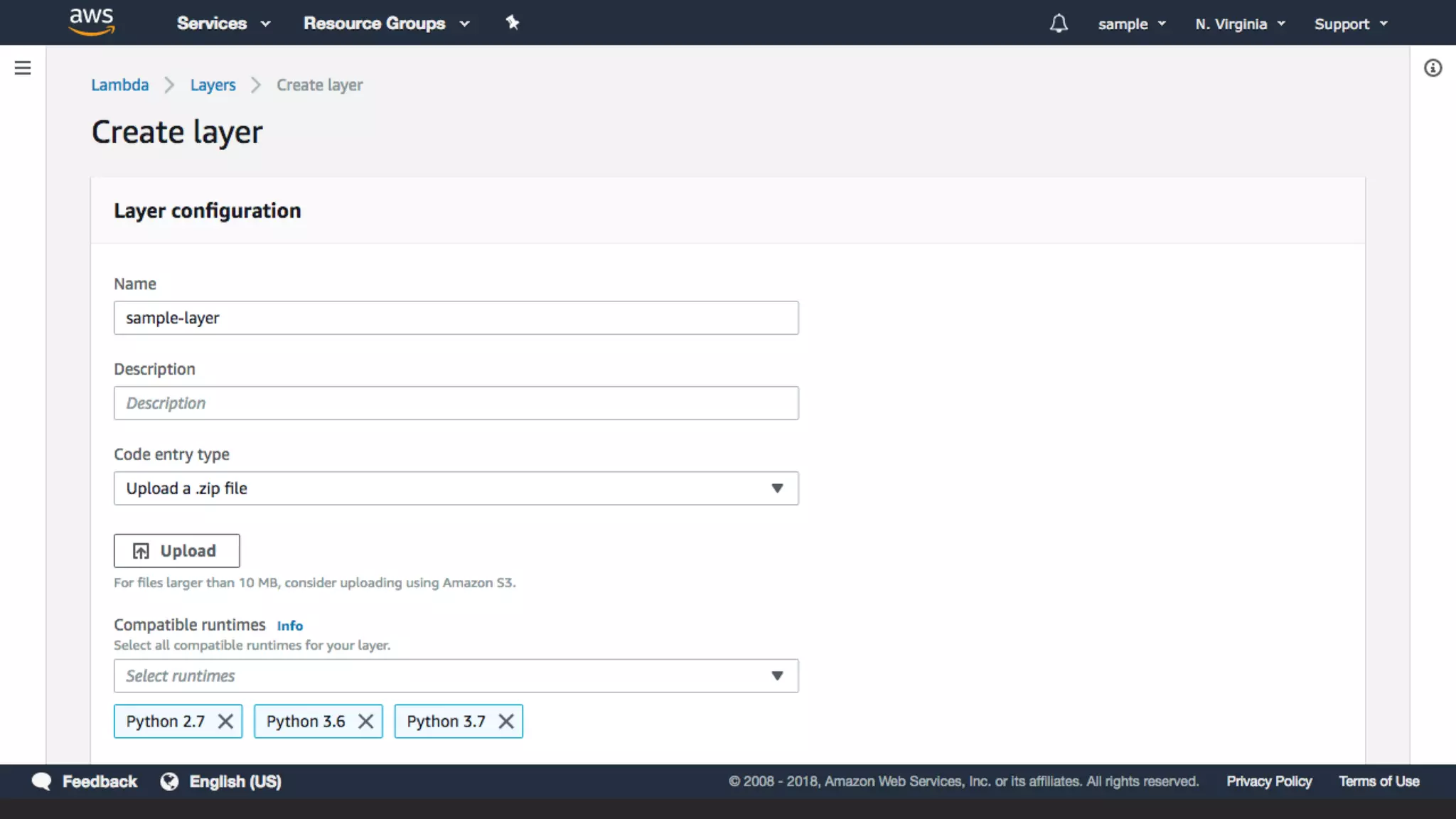
Task: Remove the Python 3.6 runtime tag
Action: coord(365,722)
